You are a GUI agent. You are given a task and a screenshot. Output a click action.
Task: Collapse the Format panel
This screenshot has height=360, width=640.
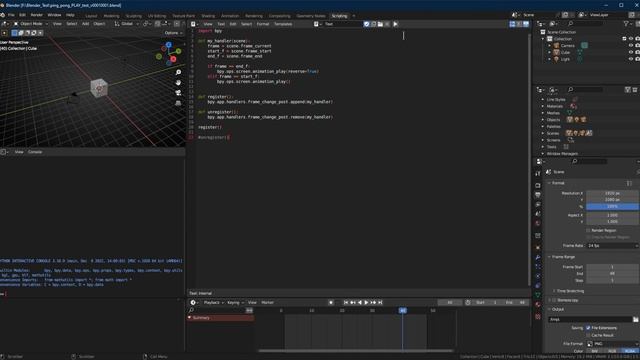(x=558, y=183)
